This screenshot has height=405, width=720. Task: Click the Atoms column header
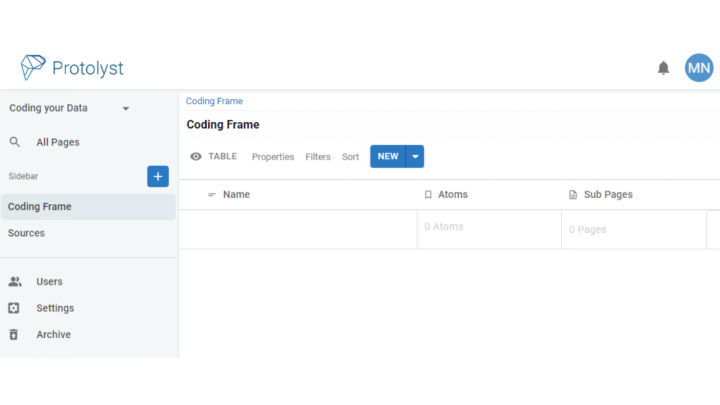452,194
